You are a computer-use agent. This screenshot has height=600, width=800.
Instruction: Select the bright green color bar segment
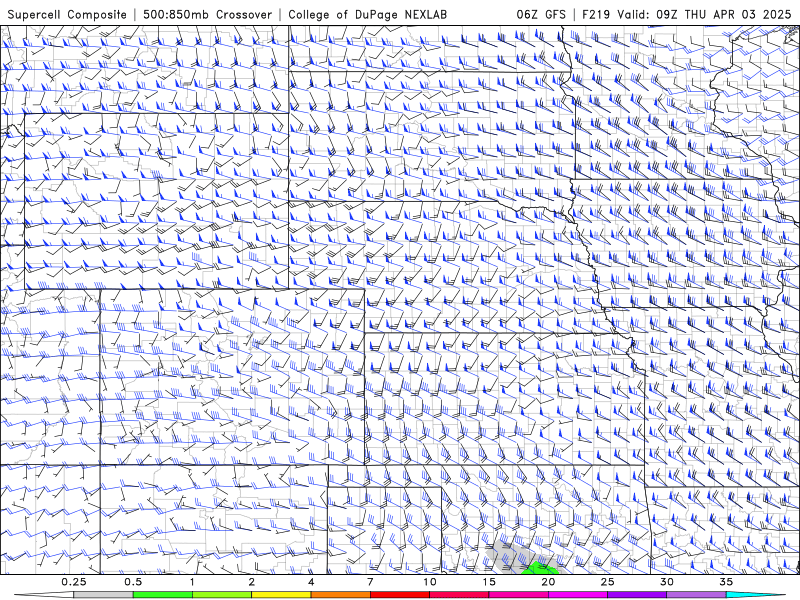(162, 595)
